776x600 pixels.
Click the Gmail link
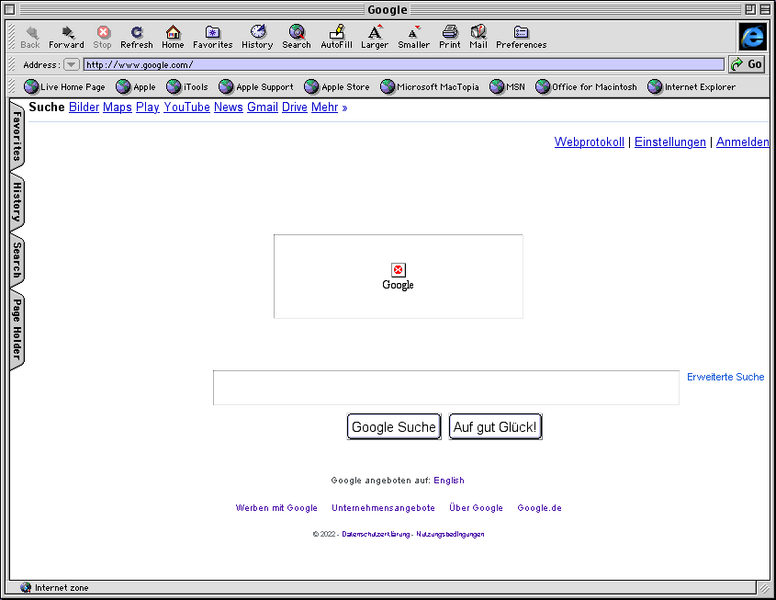click(x=262, y=107)
